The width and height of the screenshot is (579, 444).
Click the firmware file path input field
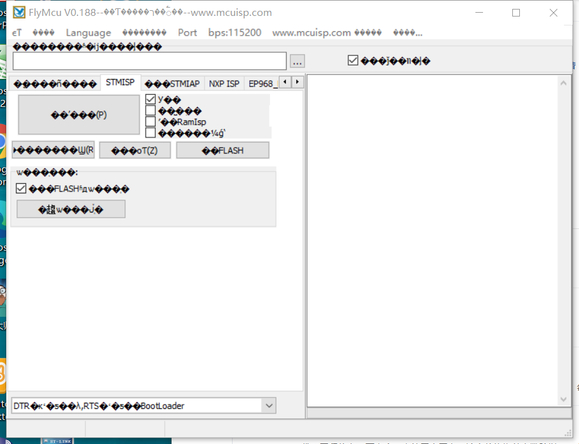pyautogui.click(x=150, y=61)
